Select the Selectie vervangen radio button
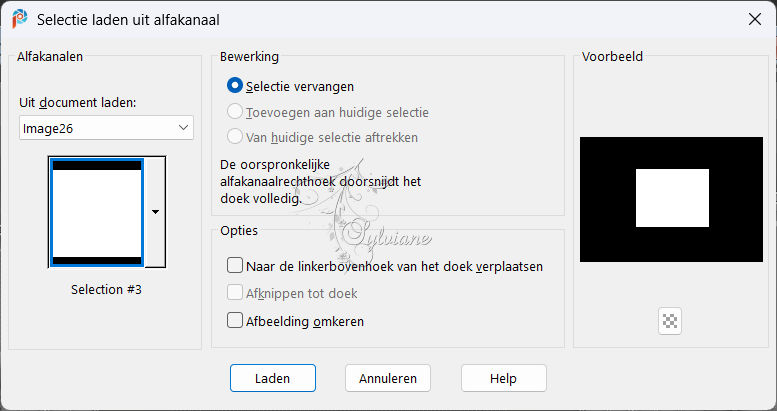The image size is (777, 411). [x=235, y=86]
